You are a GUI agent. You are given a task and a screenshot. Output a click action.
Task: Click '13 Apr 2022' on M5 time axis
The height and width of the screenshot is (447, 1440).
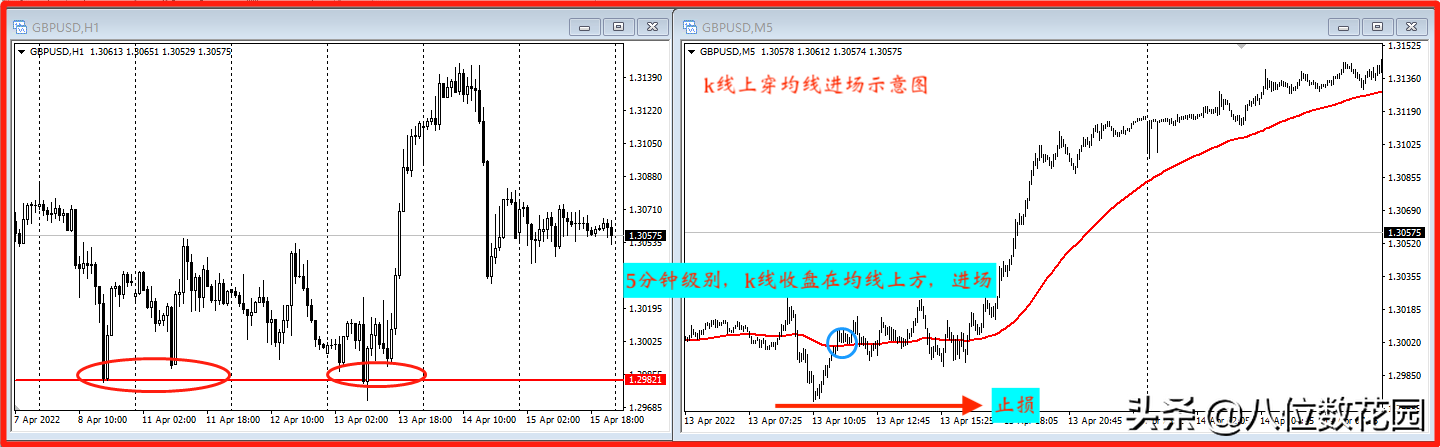711,421
